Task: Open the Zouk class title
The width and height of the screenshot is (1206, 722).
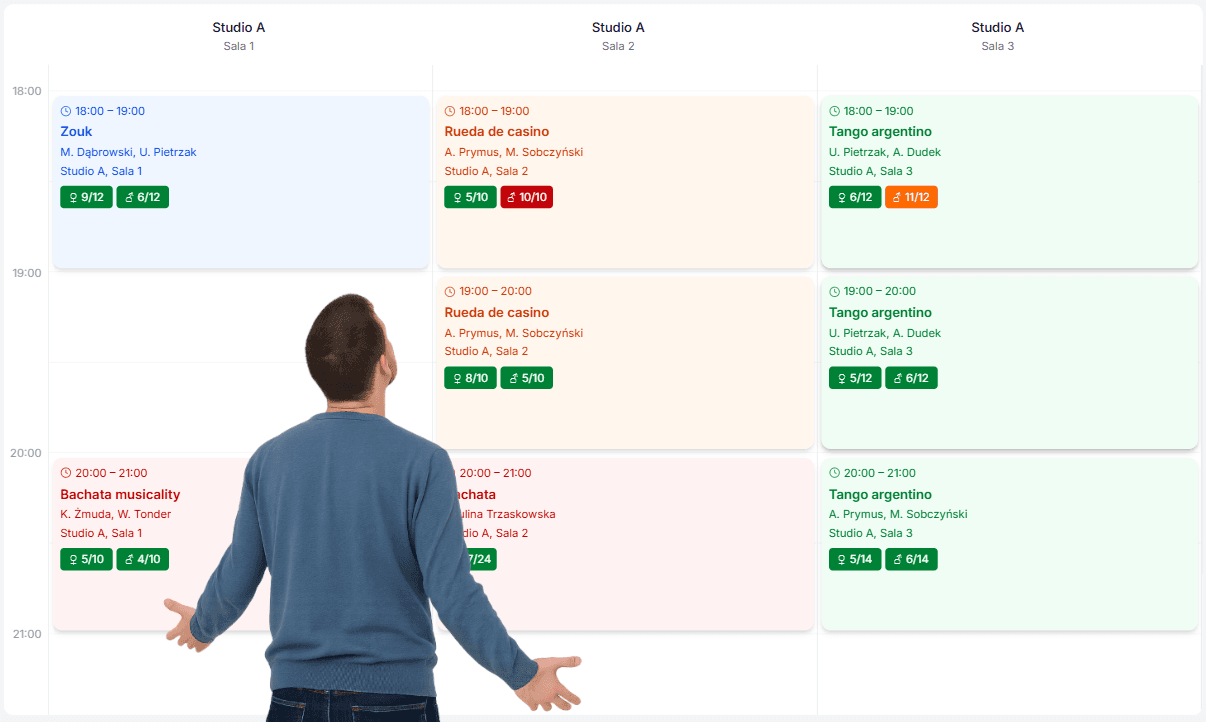Action: pyautogui.click(x=76, y=131)
